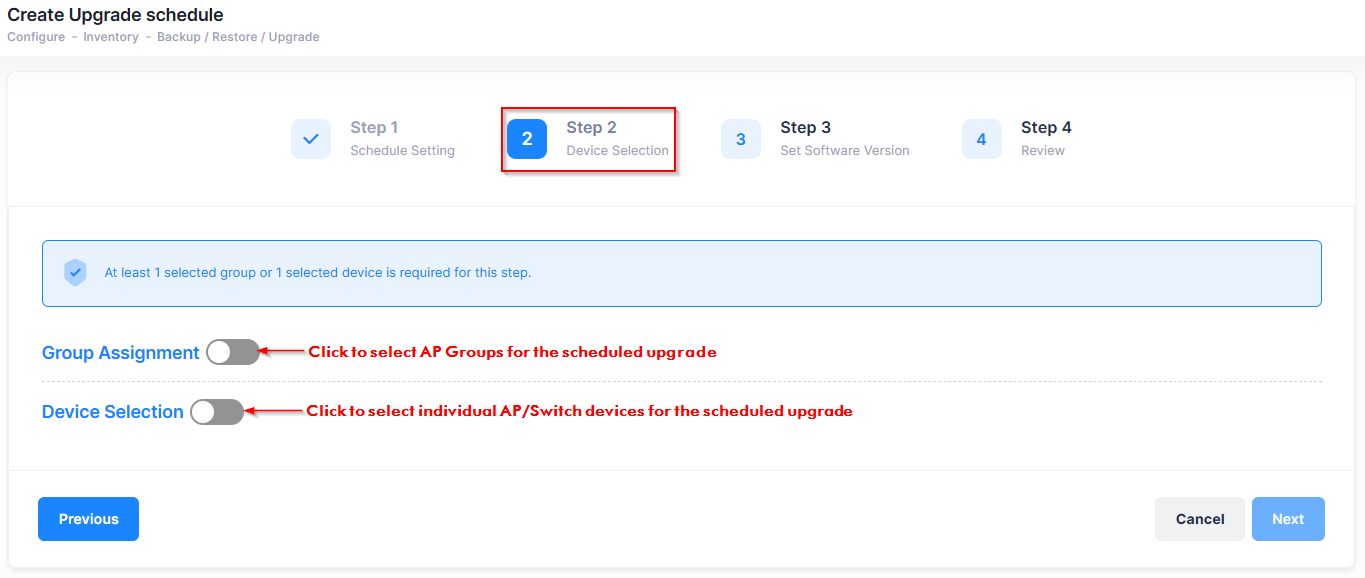1365x578 pixels.
Task: Open the Configure breadcrumb link
Action: 36,37
